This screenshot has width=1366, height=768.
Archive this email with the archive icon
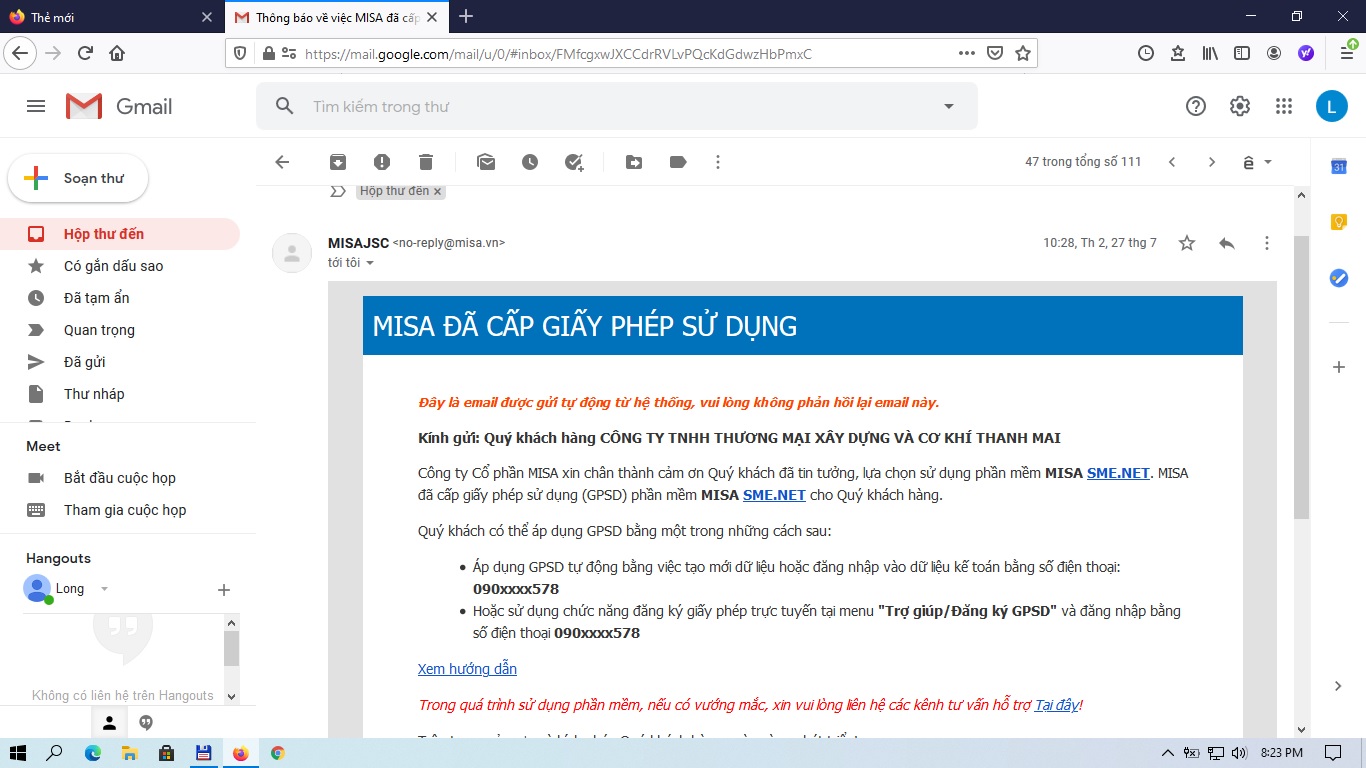338,162
